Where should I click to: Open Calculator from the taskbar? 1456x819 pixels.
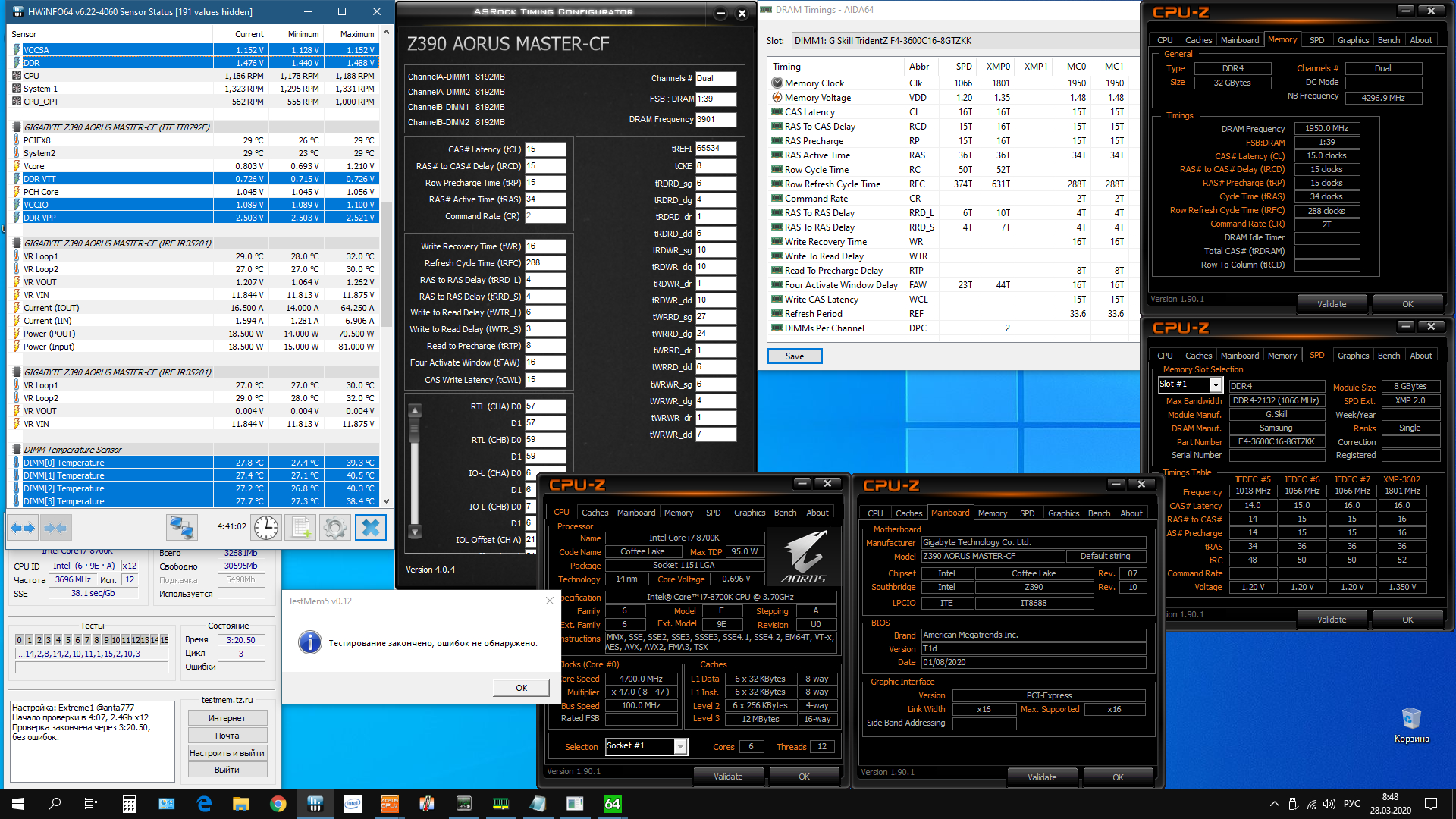(x=130, y=804)
